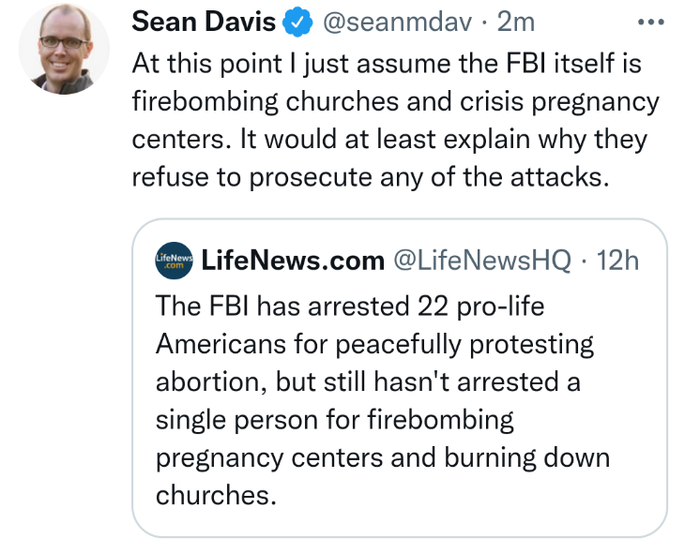Open the Sean Davis display name link
700x553 pixels.
(203, 22)
